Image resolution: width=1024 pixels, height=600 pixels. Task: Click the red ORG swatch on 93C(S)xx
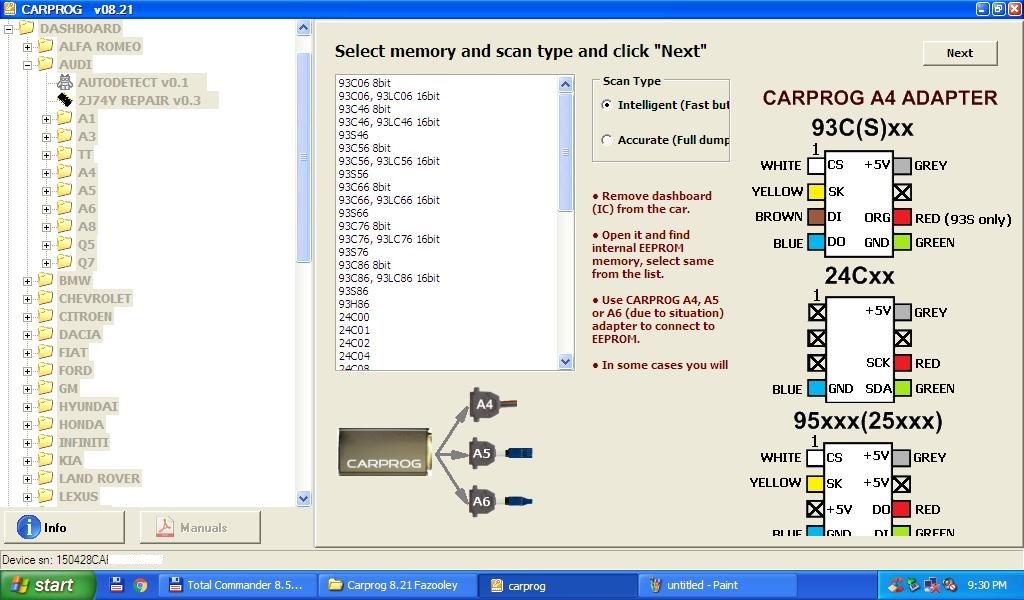pos(903,217)
